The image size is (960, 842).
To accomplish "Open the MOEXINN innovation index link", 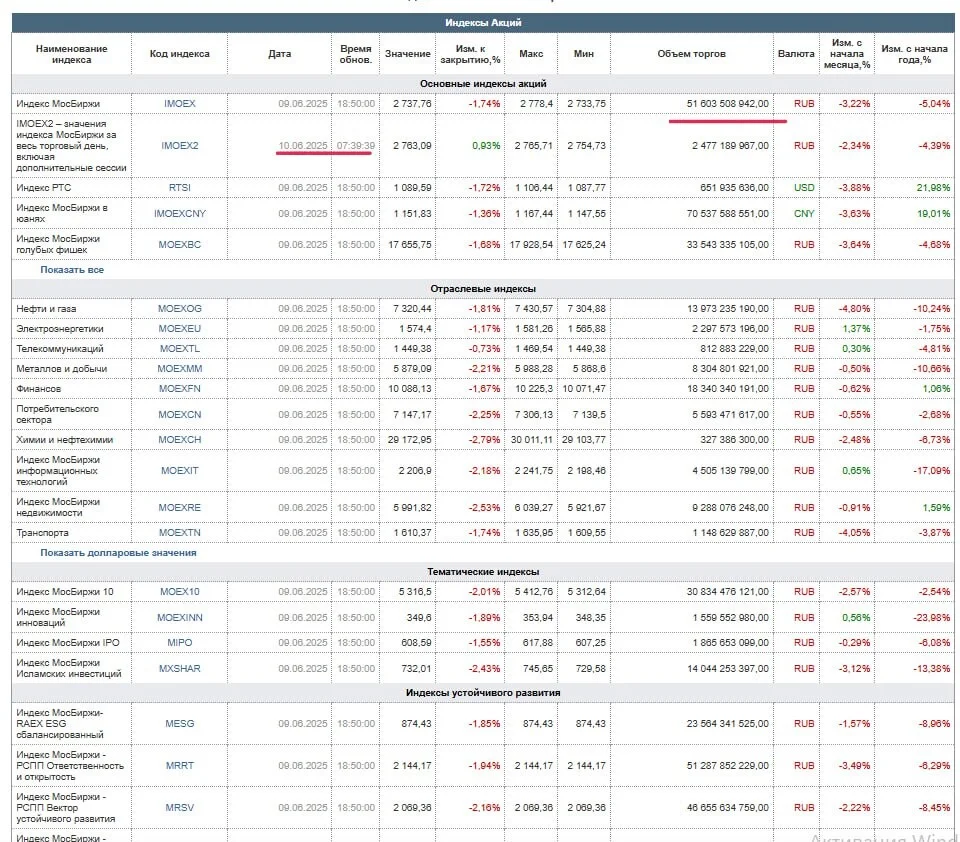I will pos(179,618).
